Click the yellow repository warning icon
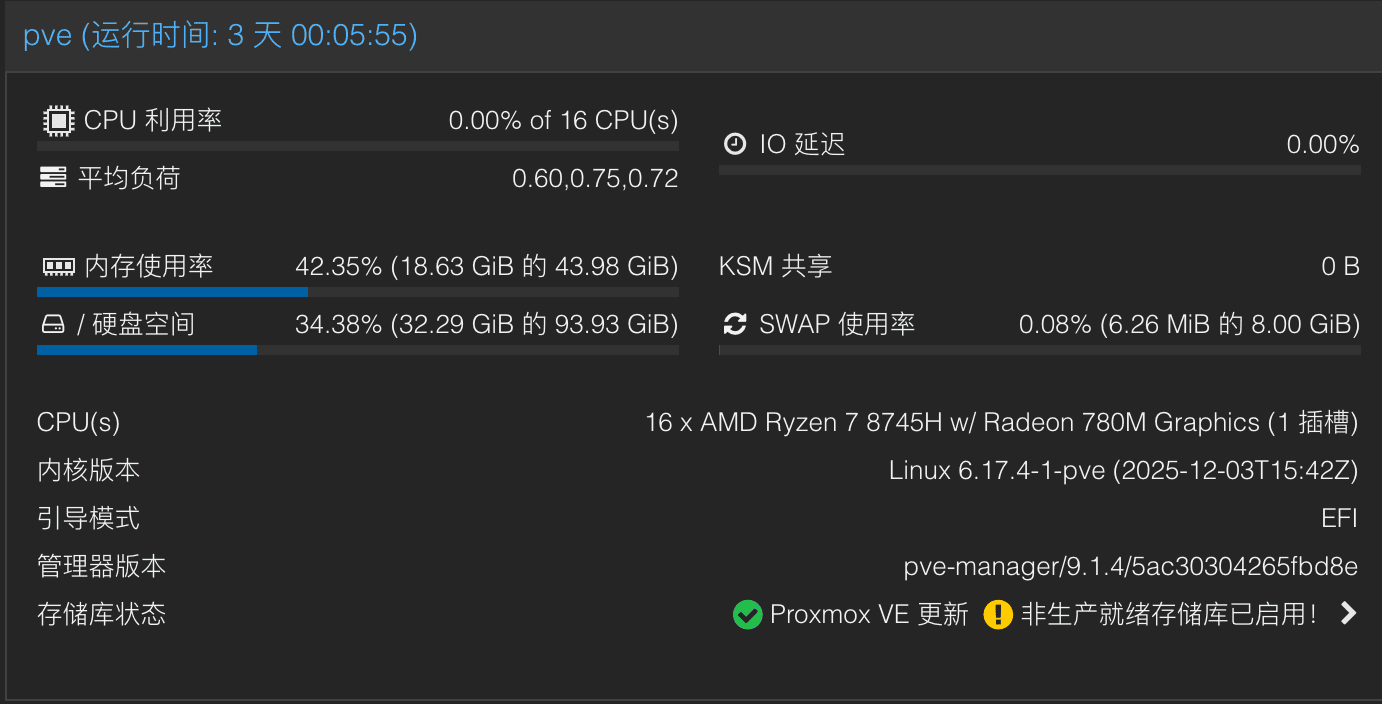The width and height of the screenshot is (1382, 704). click(998, 614)
